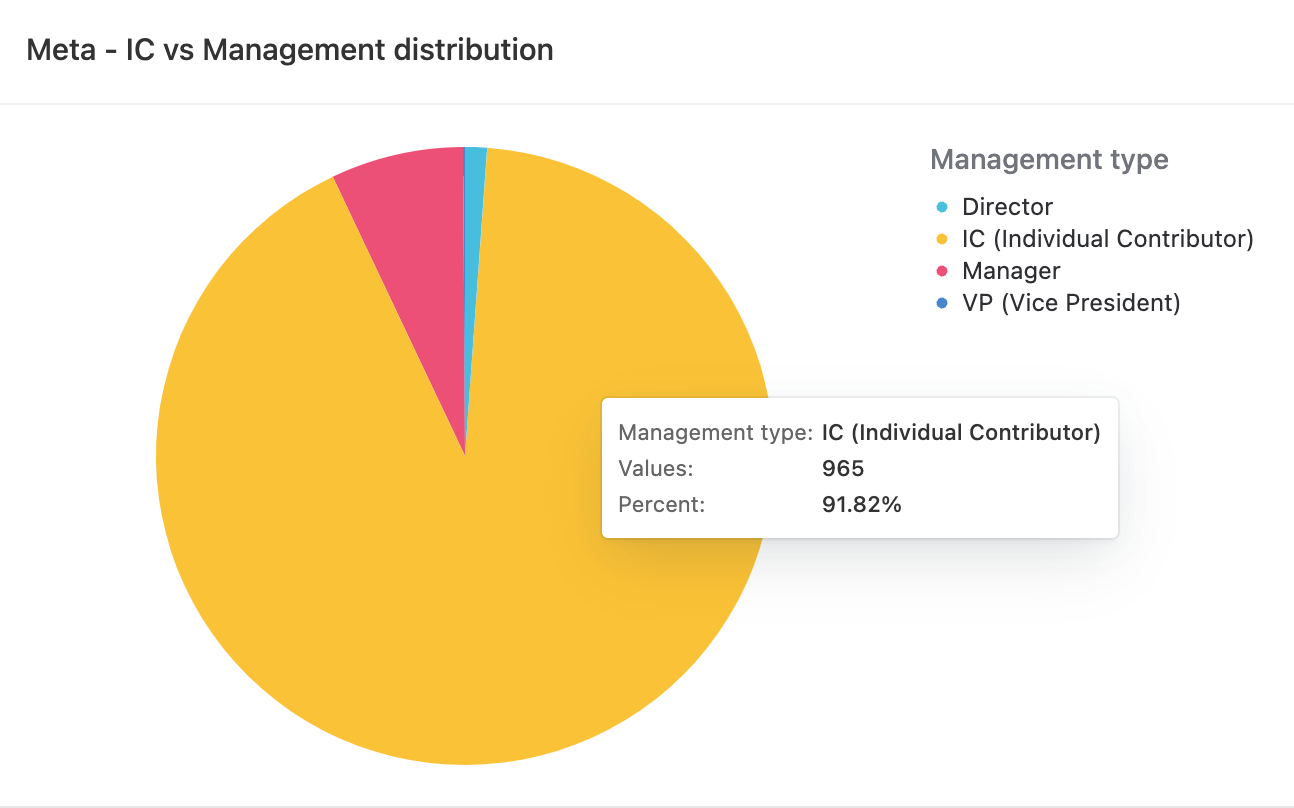Viewport: 1294px width, 808px height.
Task: Click the 'Percent:' label in tooltip
Action: [662, 505]
